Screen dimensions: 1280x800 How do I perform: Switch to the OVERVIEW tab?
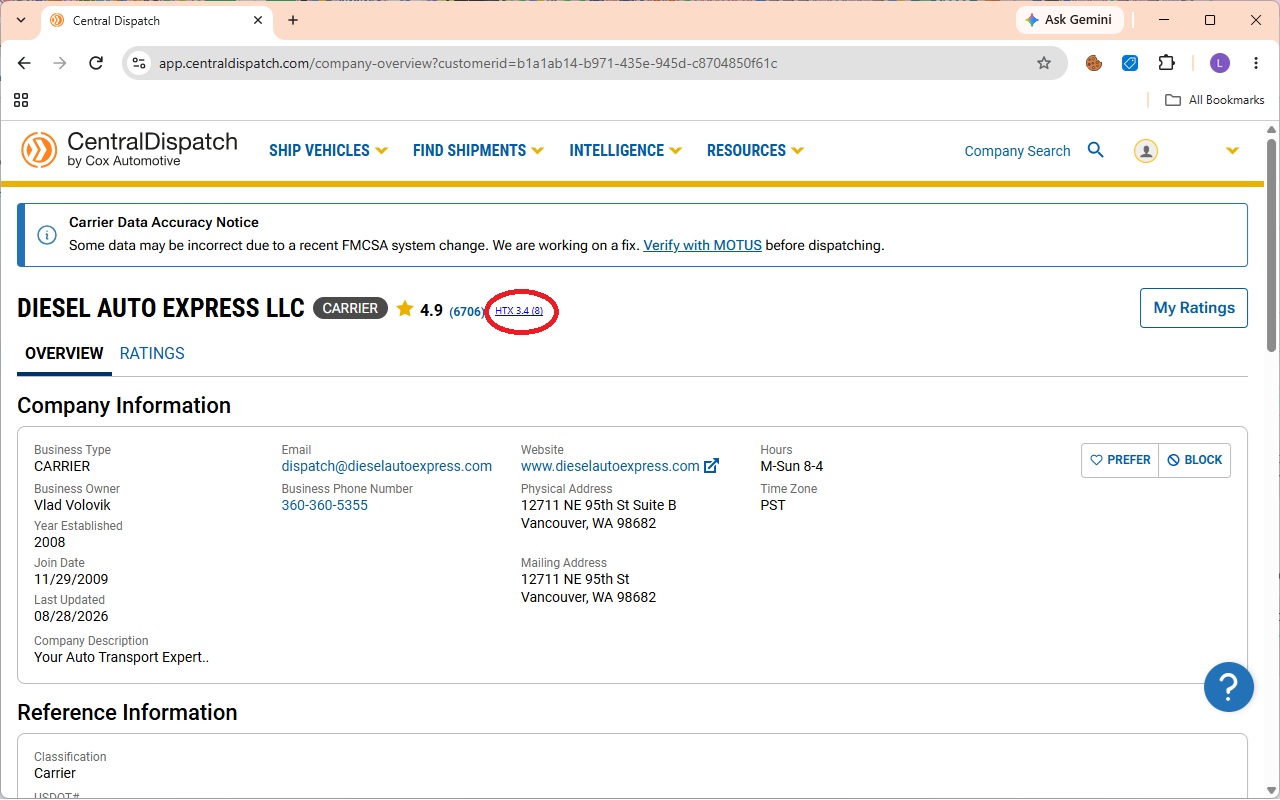64,353
